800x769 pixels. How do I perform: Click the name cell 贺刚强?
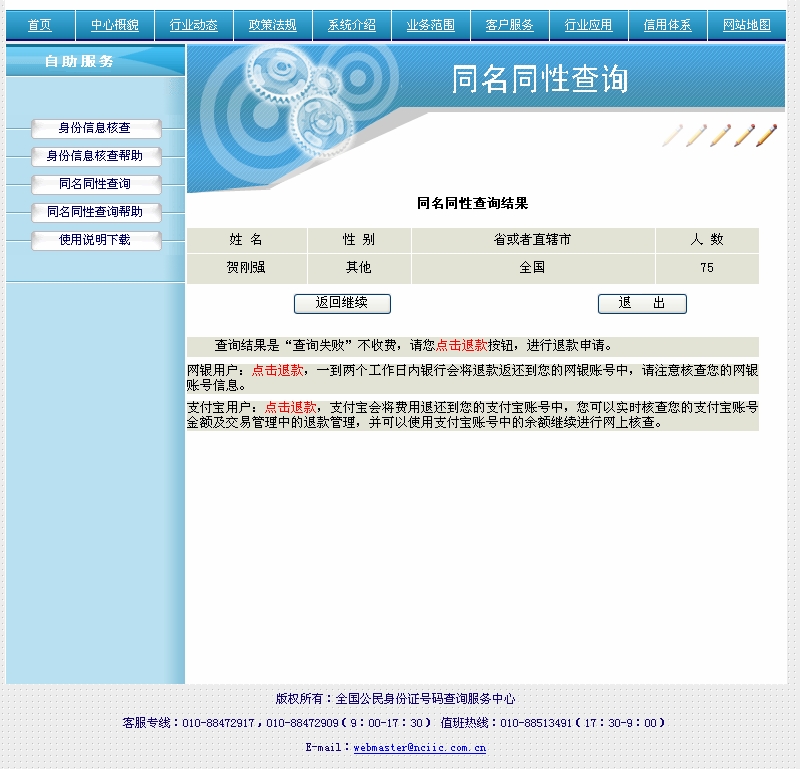click(x=246, y=267)
